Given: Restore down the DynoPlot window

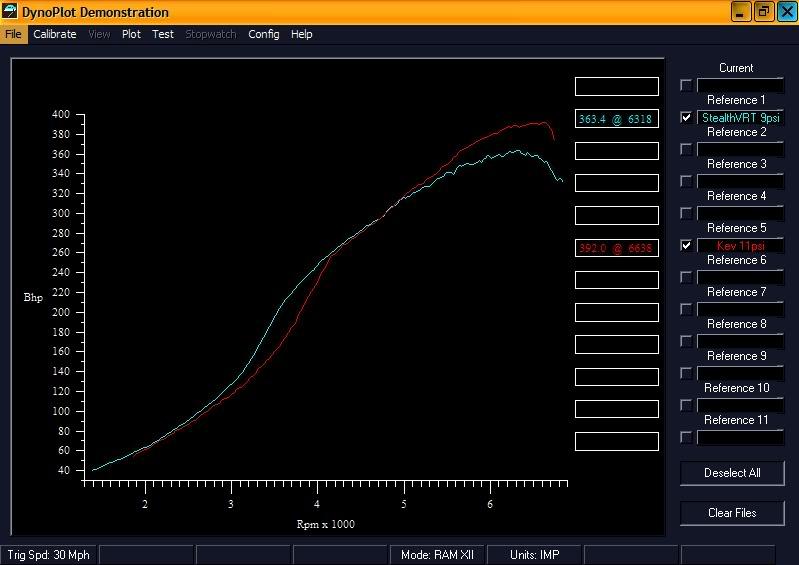Looking at the screenshot, I should coord(763,12).
